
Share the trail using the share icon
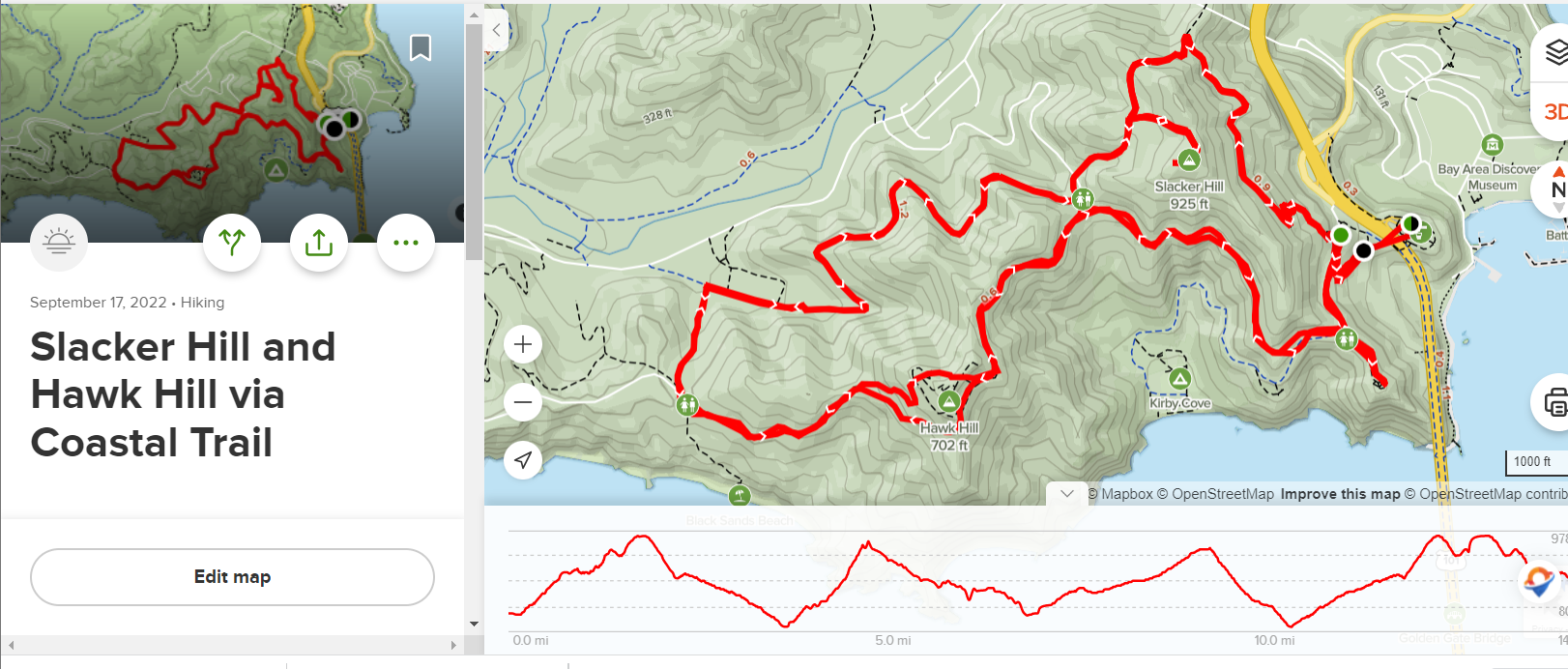[319, 242]
